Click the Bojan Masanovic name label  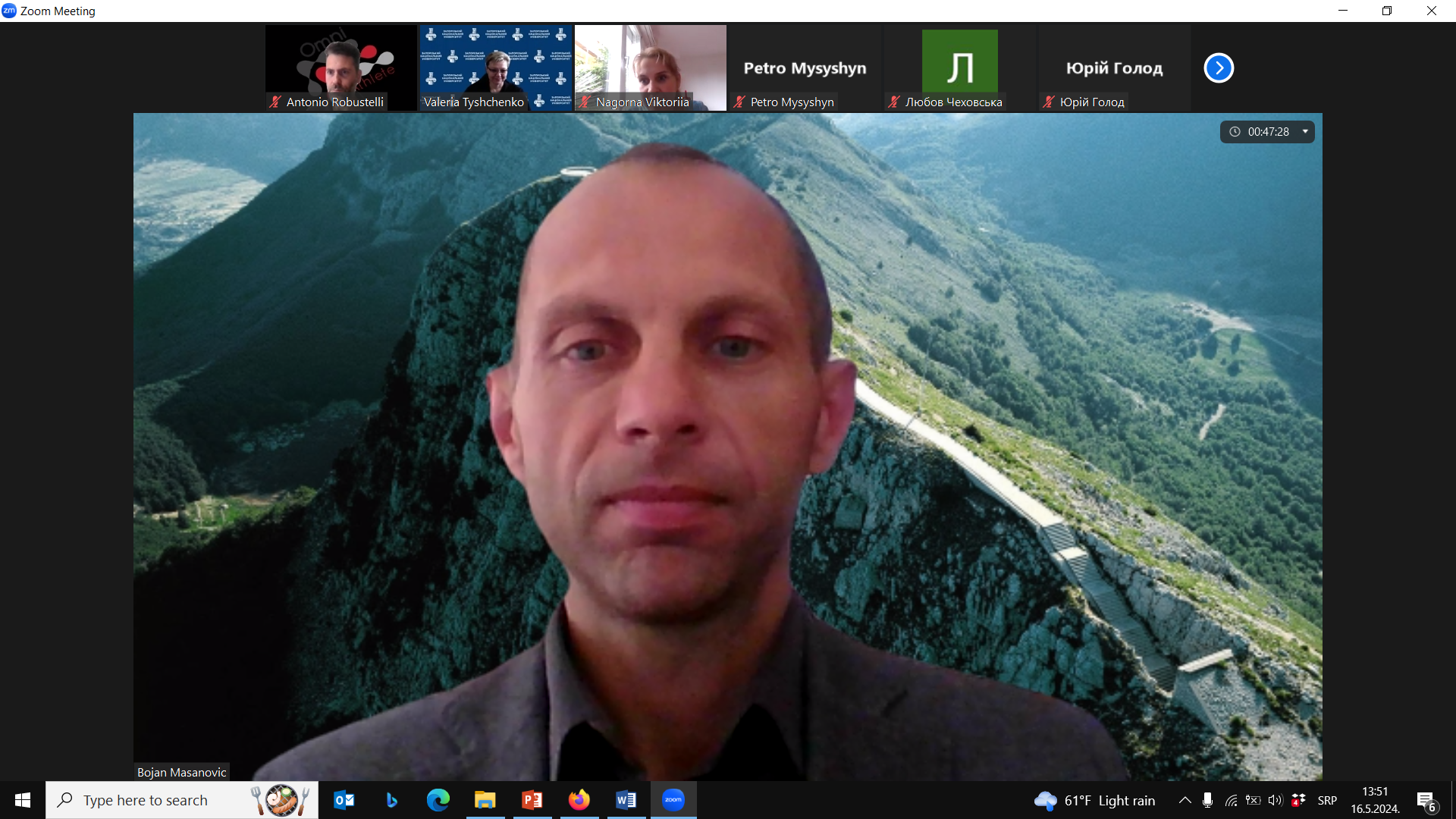(181, 772)
